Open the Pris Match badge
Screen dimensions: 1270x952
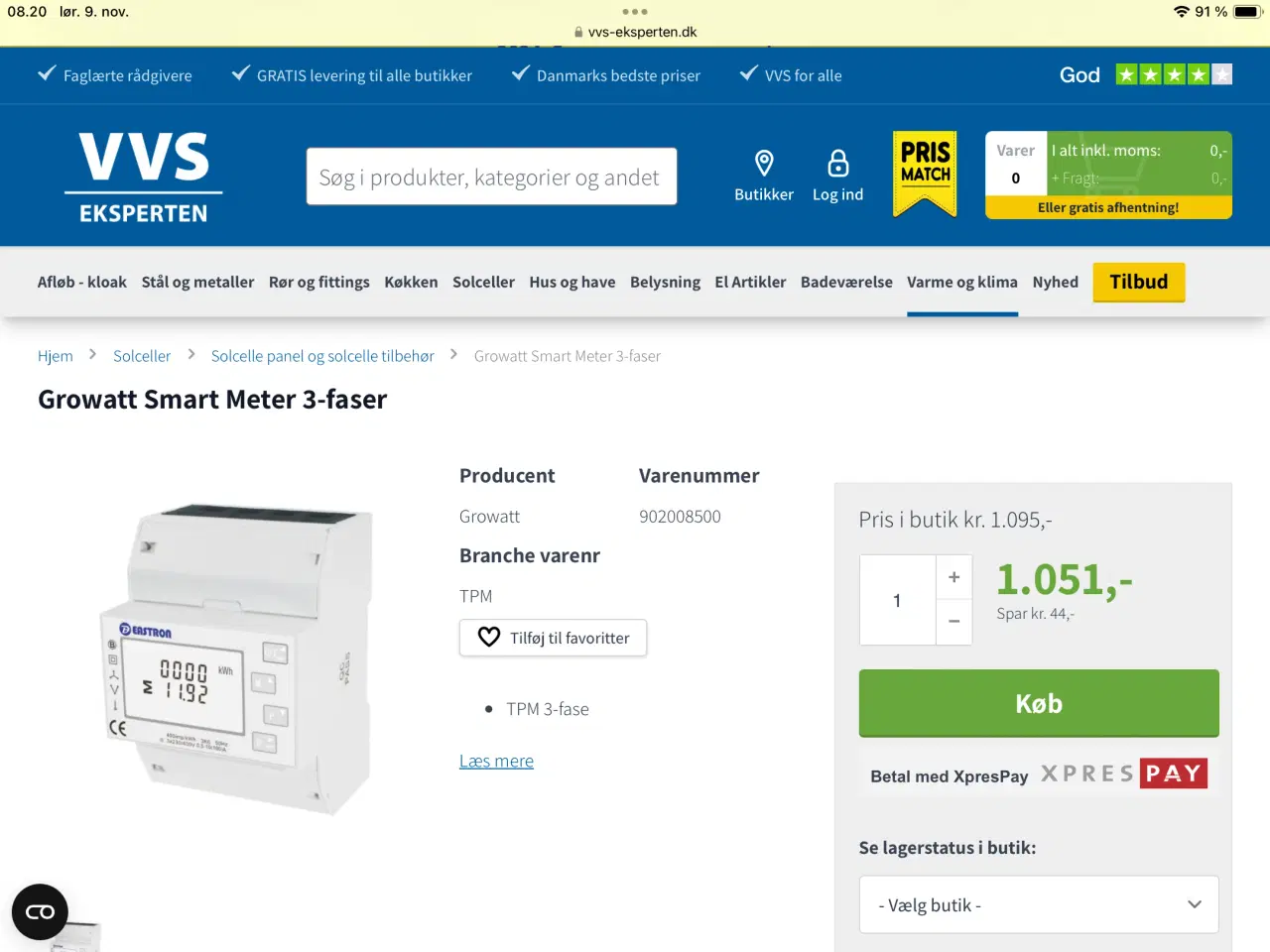coord(925,174)
